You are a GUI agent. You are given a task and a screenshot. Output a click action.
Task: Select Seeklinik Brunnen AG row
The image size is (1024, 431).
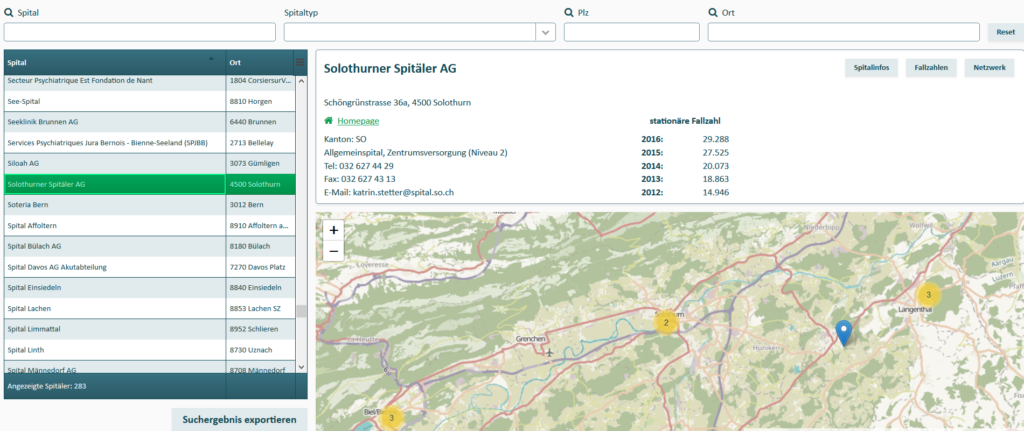point(150,122)
